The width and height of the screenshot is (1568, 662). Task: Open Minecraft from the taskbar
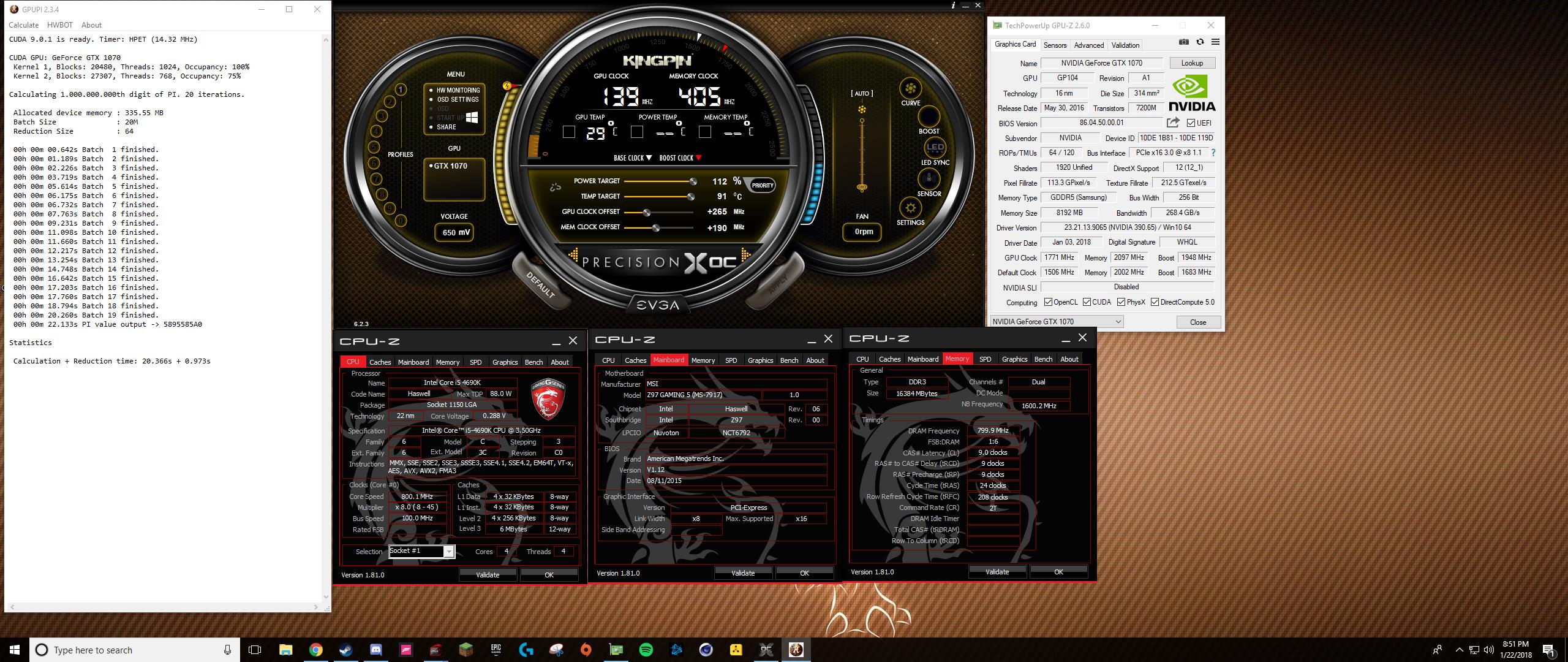coord(466,650)
